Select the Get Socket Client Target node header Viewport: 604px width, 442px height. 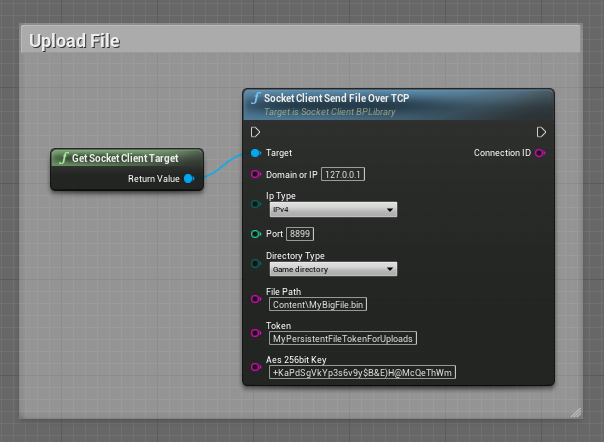(x=128, y=158)
